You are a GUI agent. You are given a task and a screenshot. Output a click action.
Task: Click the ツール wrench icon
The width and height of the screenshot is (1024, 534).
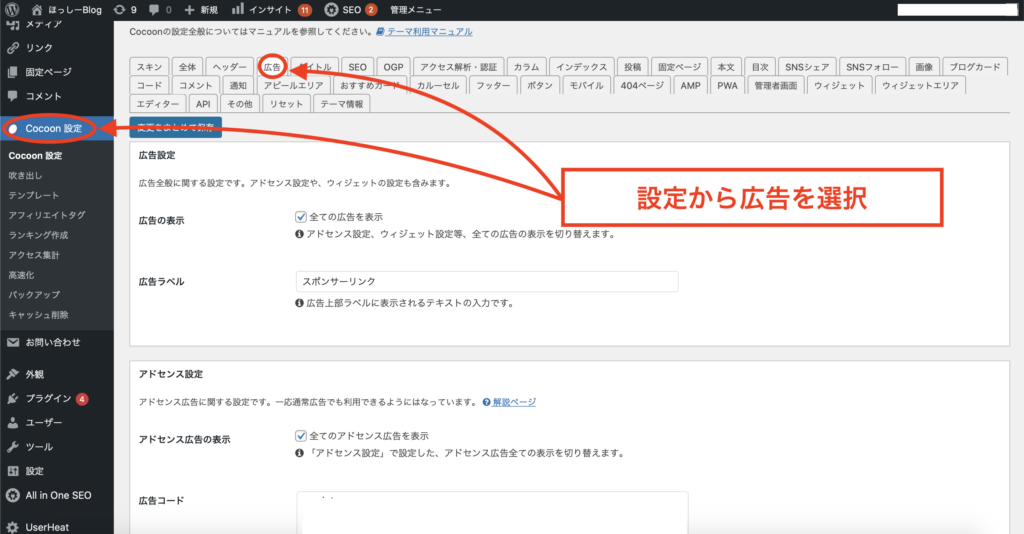coord(13,447)
